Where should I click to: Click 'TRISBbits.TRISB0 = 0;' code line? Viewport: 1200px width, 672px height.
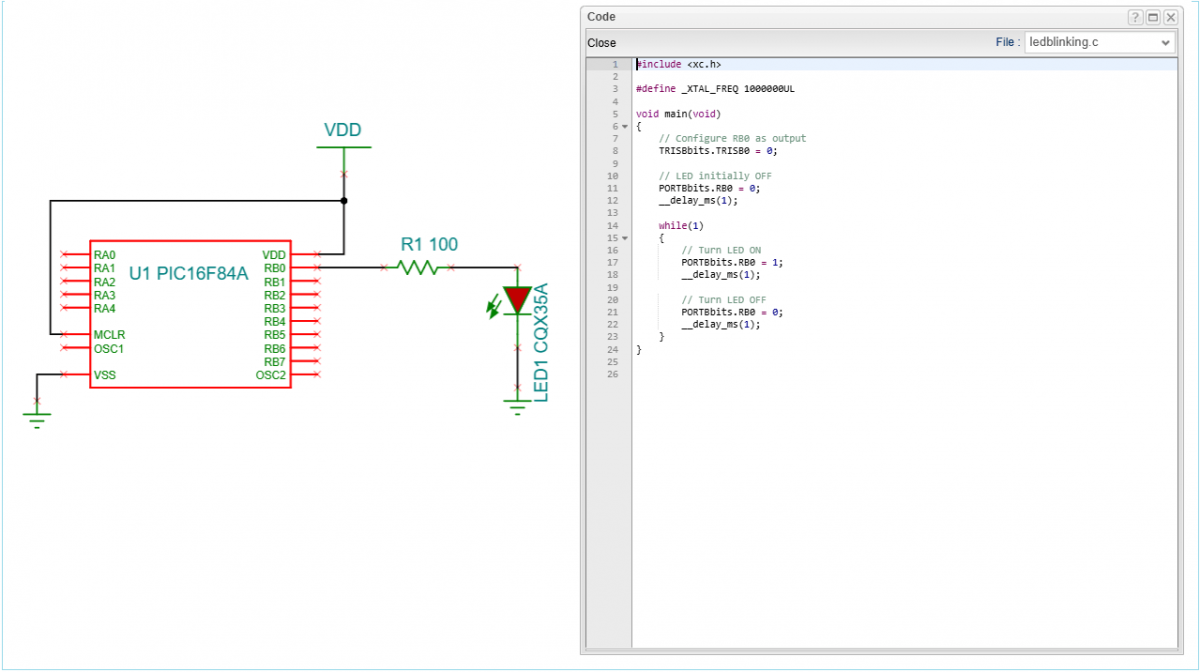click(717, 151)
